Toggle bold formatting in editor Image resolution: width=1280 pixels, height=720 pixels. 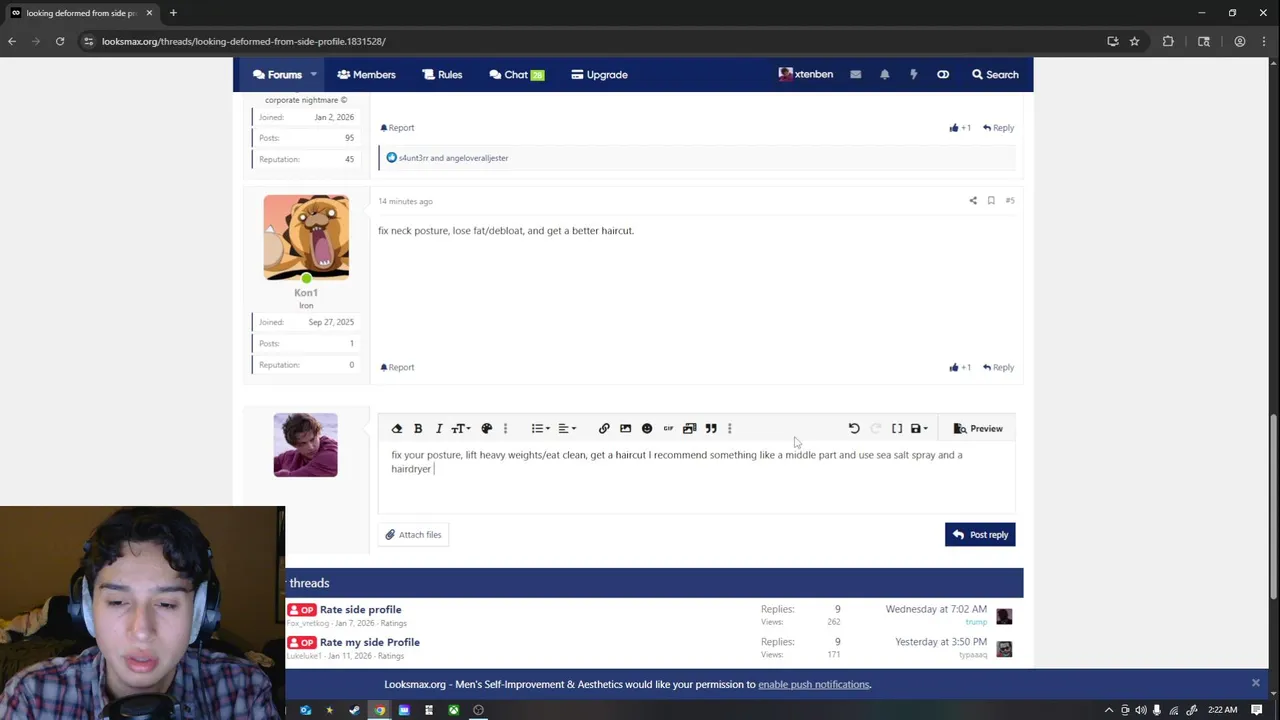(418, 428)
